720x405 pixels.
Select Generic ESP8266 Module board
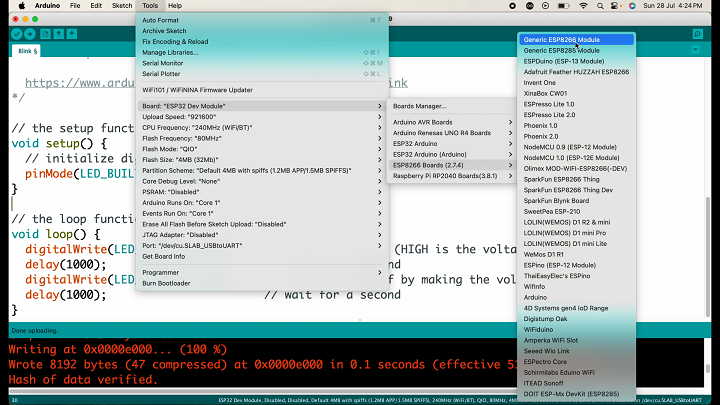coord(577,39)
